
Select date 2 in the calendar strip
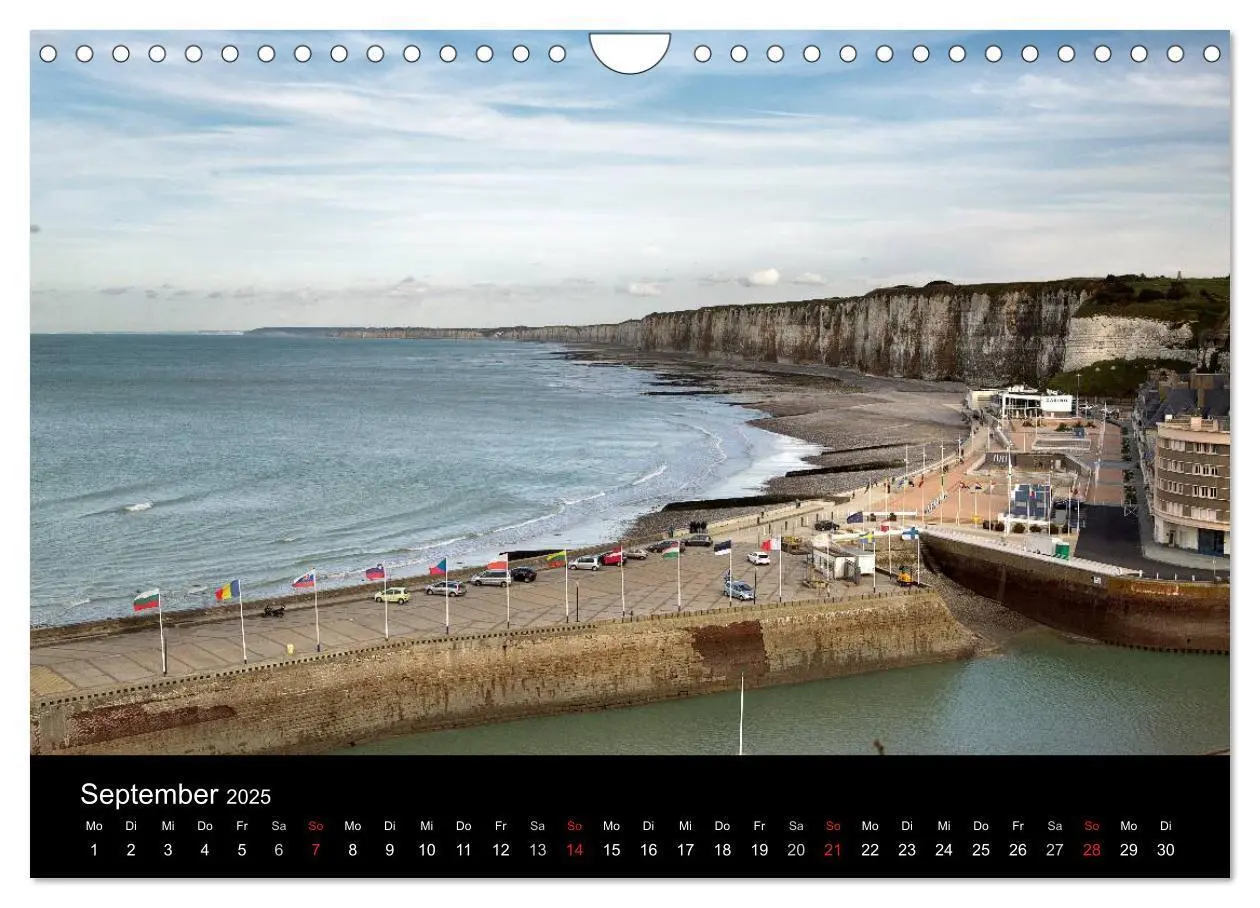131,850
